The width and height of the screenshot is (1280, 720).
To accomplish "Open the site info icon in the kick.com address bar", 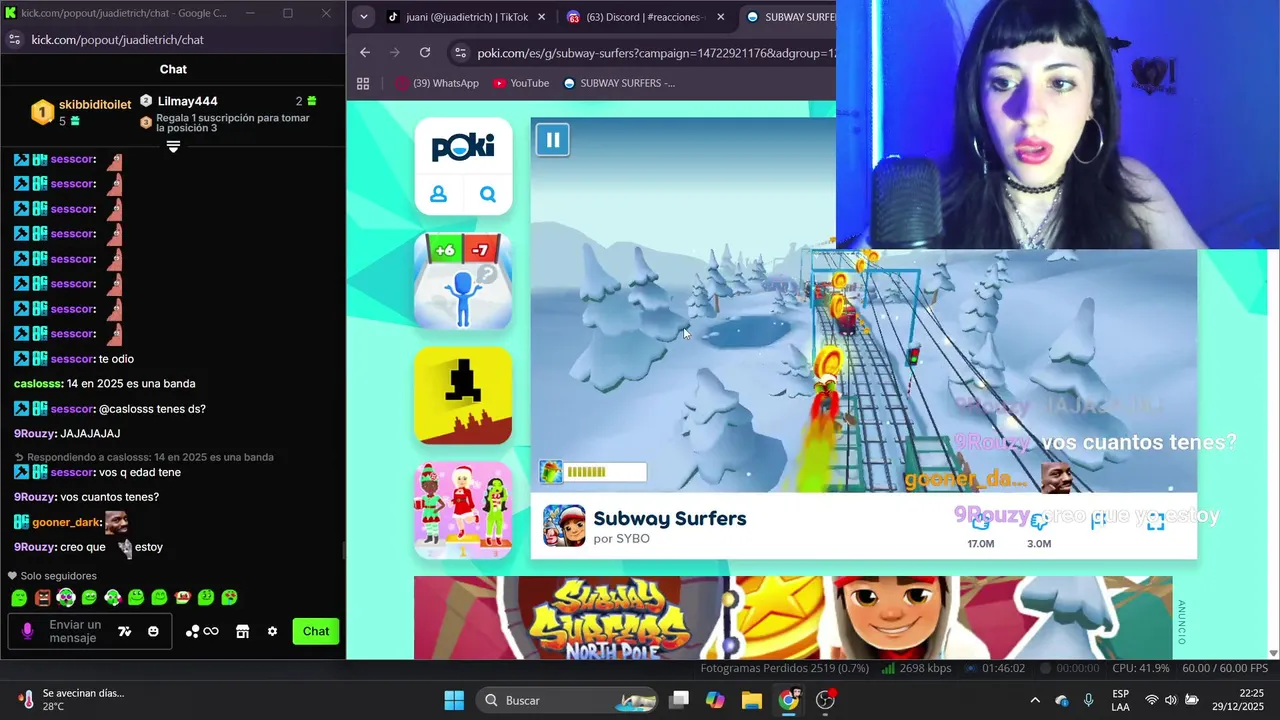I will (x=14, y=39).
